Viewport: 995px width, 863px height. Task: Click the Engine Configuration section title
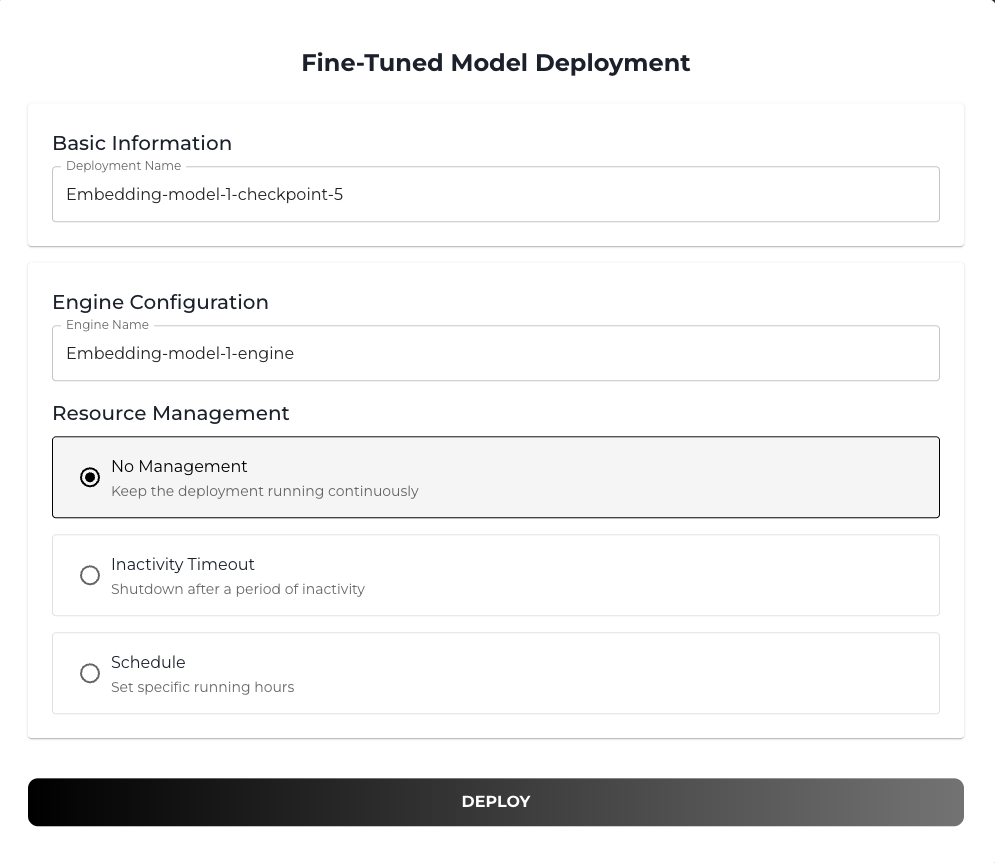coord(160,302)
